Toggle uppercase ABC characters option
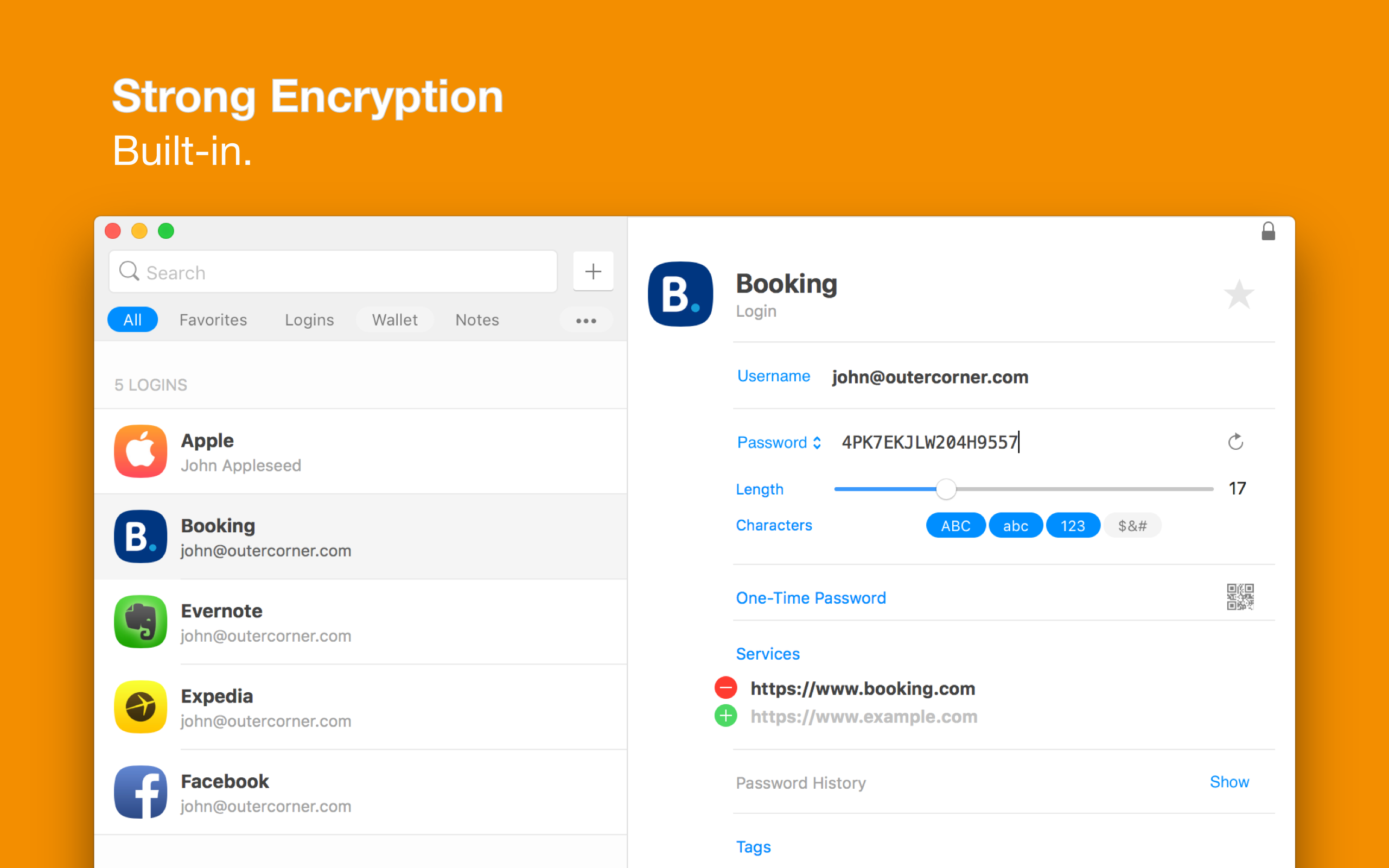Screen dimensions: 1389x868 coord(955,525)
